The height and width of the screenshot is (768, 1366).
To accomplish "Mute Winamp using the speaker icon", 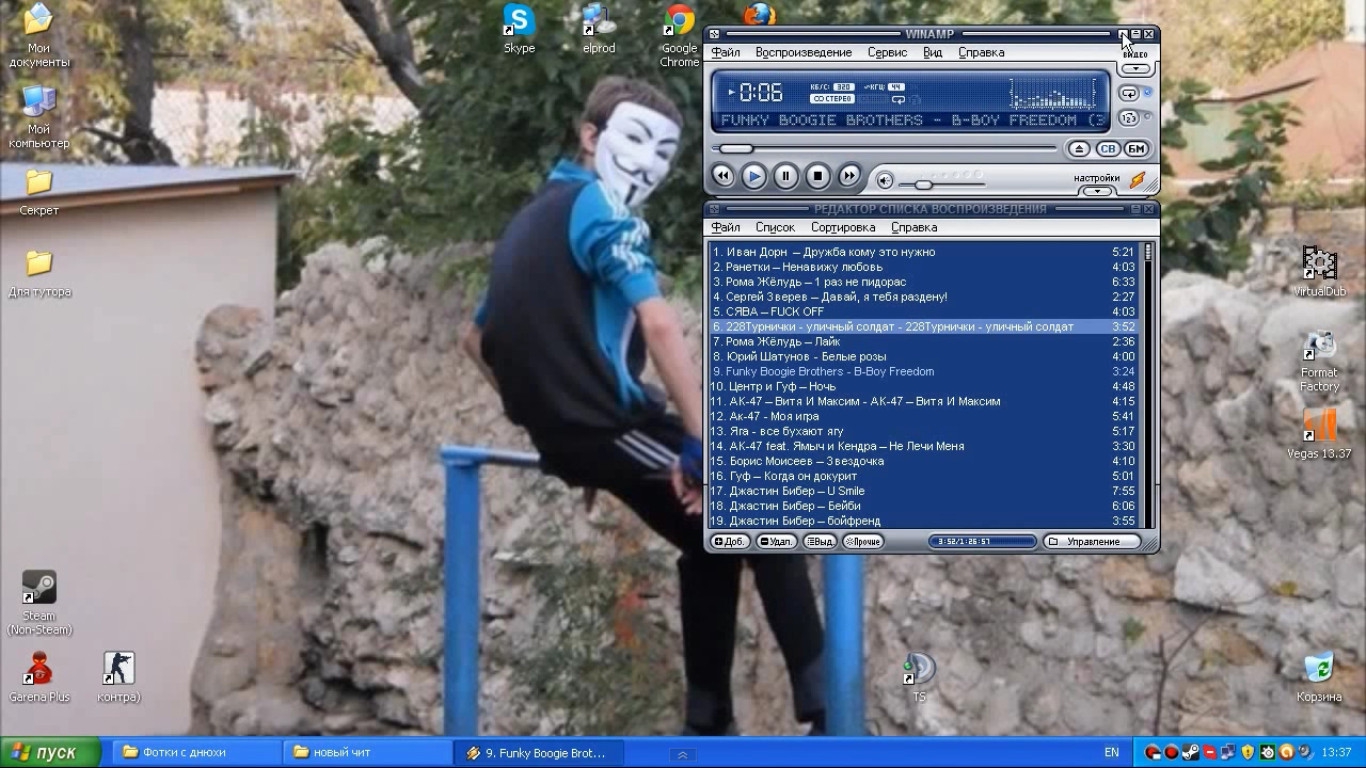I will [885, 181].
